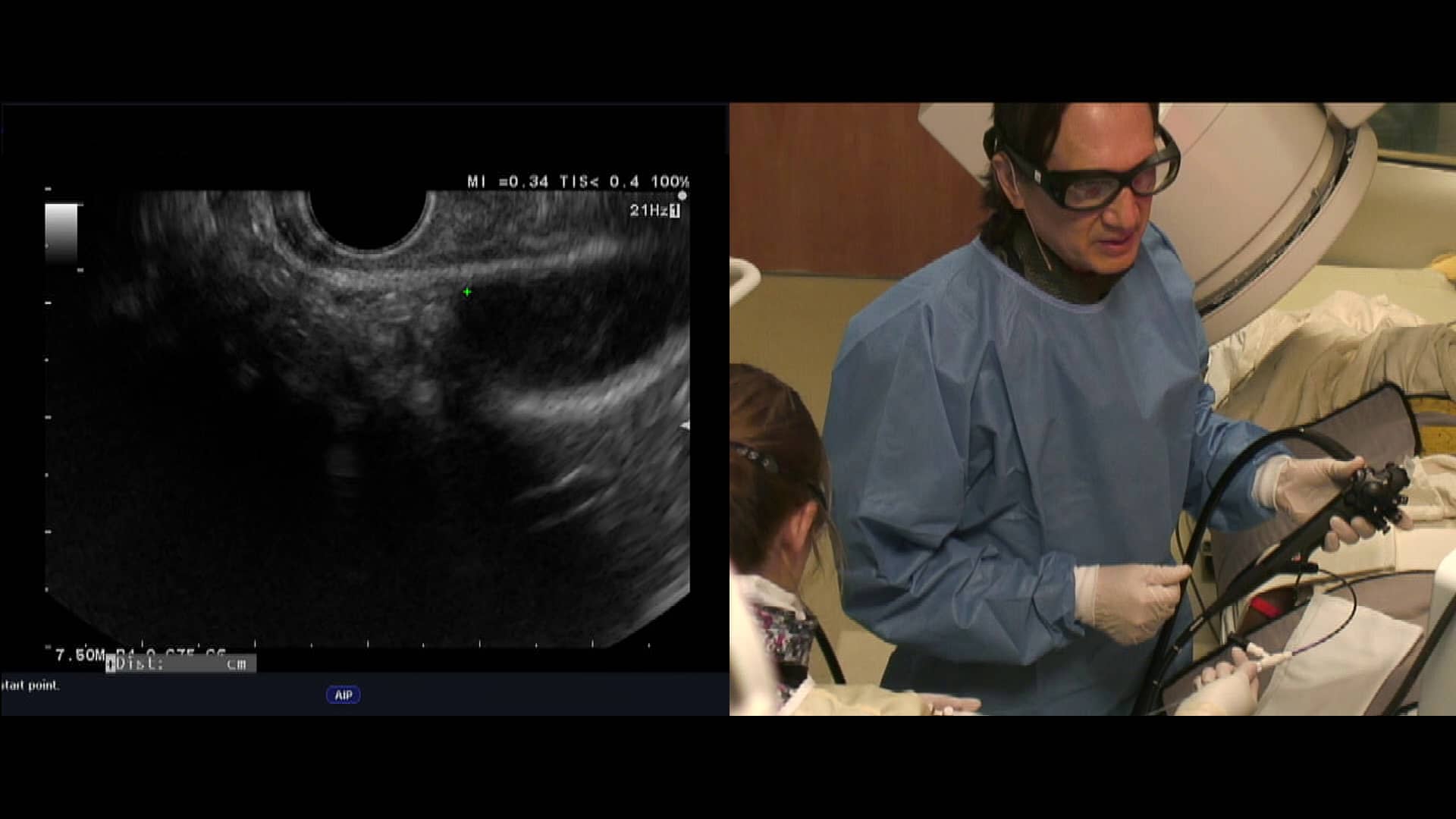Toggle the Dist measurement active cursor arrow

click(112, 662)
